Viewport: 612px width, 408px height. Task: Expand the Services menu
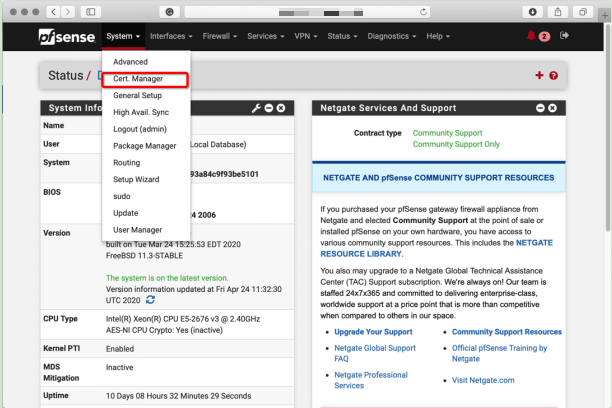coord(265,36)
